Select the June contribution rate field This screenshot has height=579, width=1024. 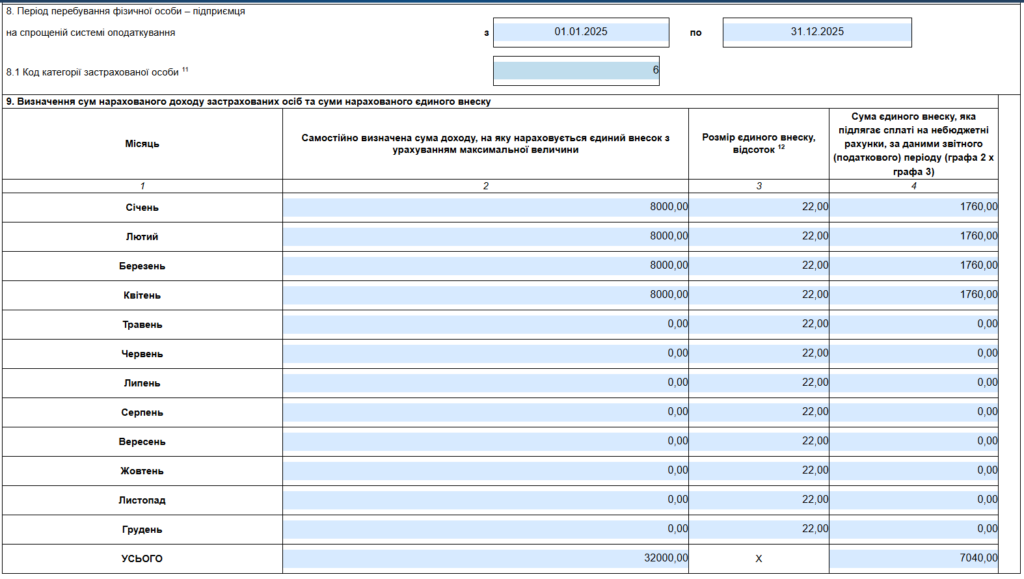[x=759, y=354]
